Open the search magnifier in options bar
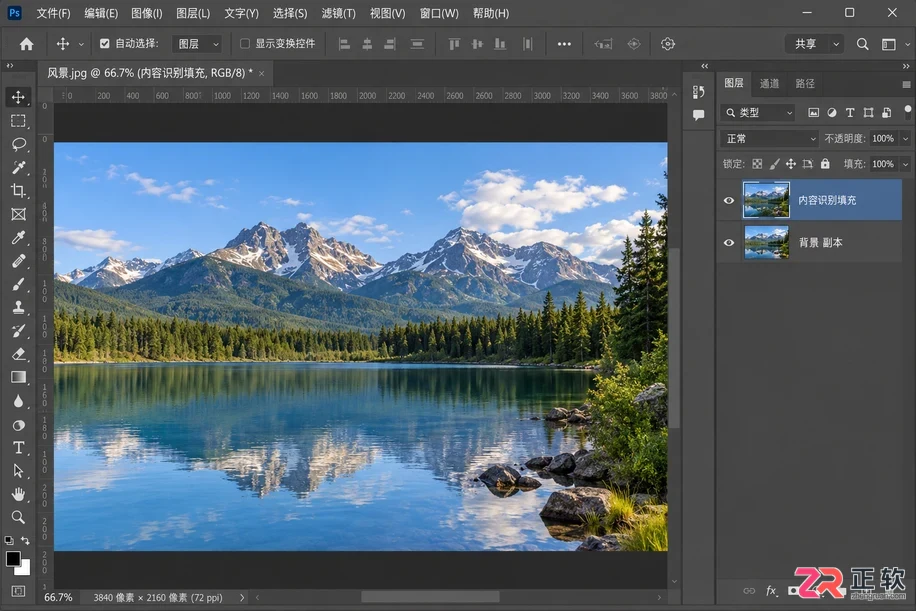The width and height of the screenshot is (916, 611). pyautogui.click(x=862, y=44)
